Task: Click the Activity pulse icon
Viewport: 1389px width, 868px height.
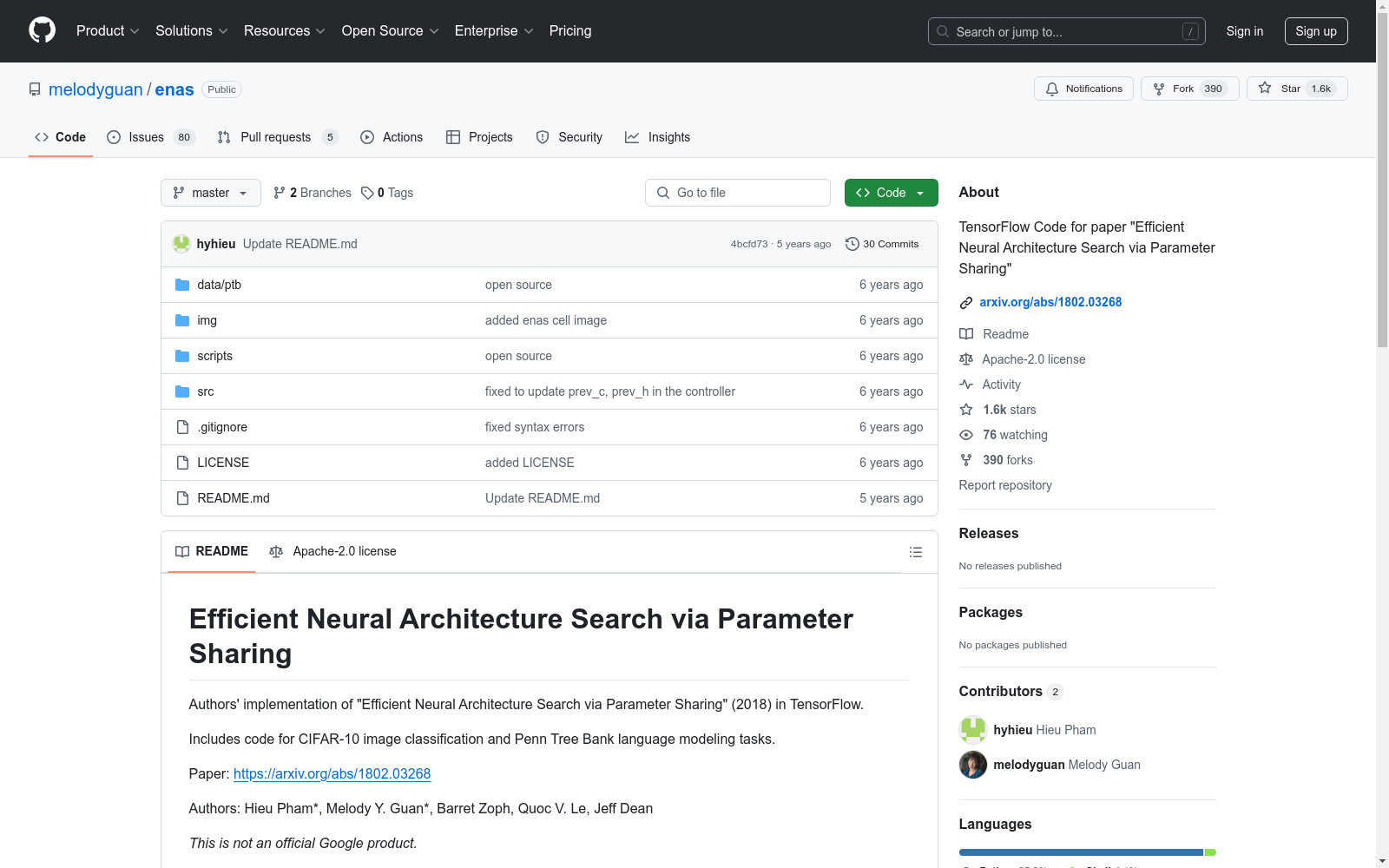Action: [966, 385]
